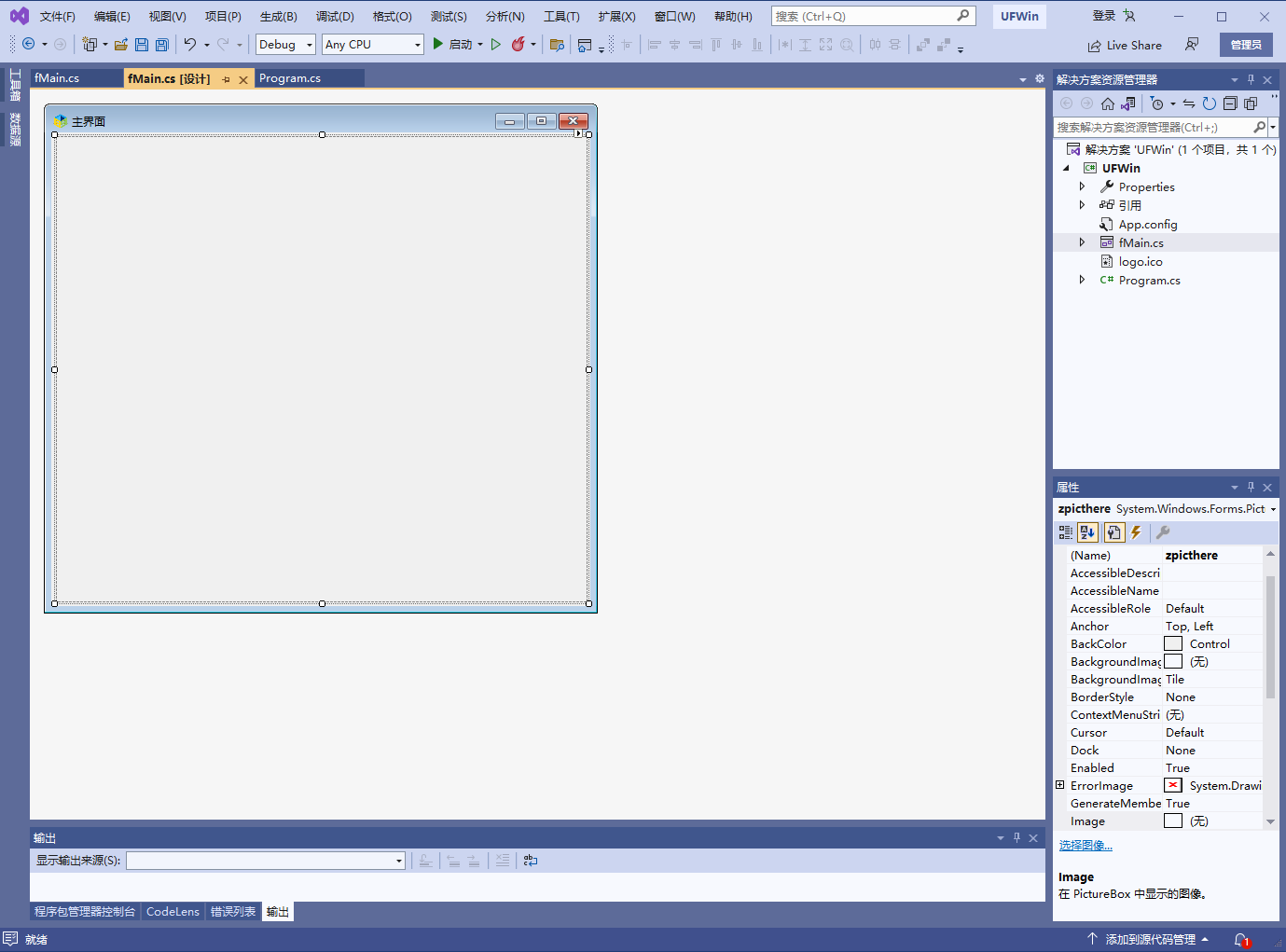Toggle Show All Files in Solution Explorer
Screen dimensions: 1286x952
[x=1251, y=103]
